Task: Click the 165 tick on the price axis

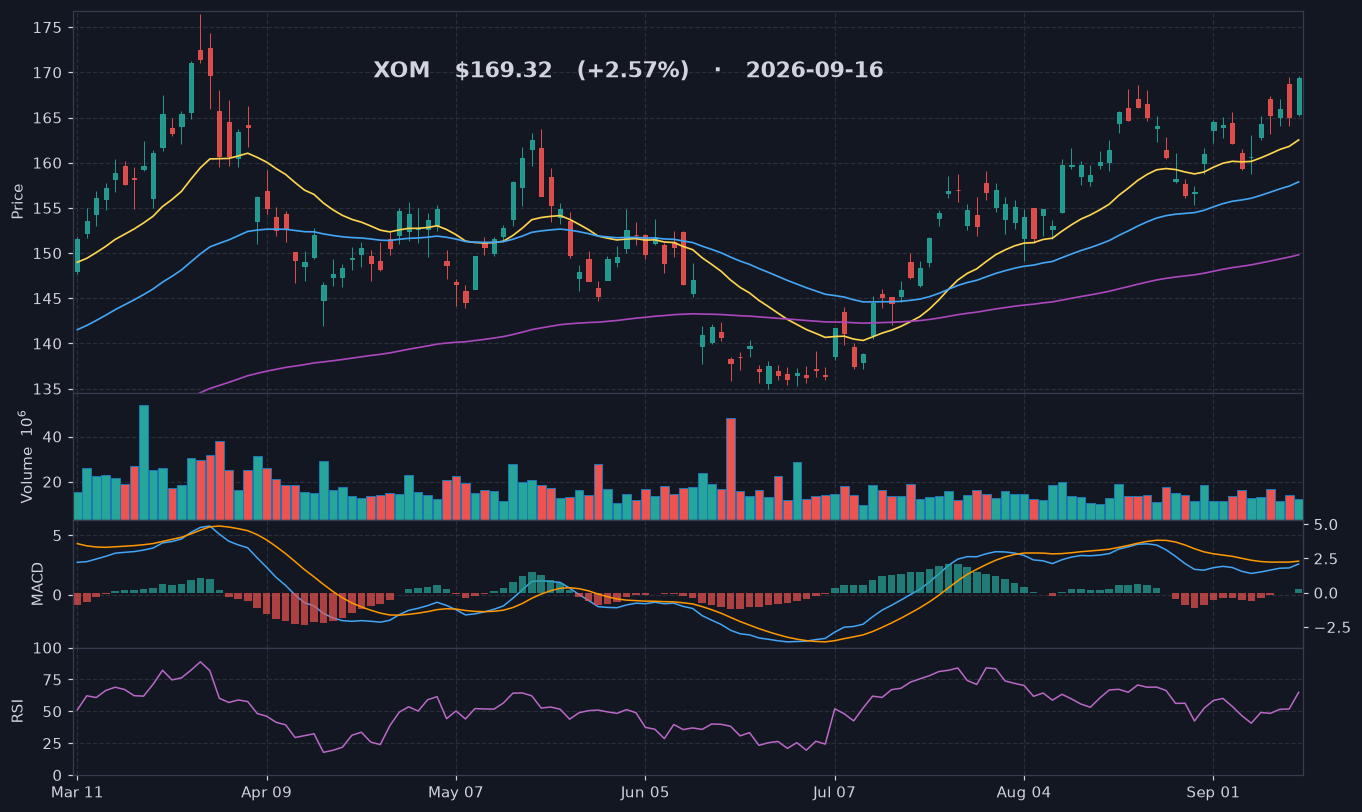Action: (49, 118)
